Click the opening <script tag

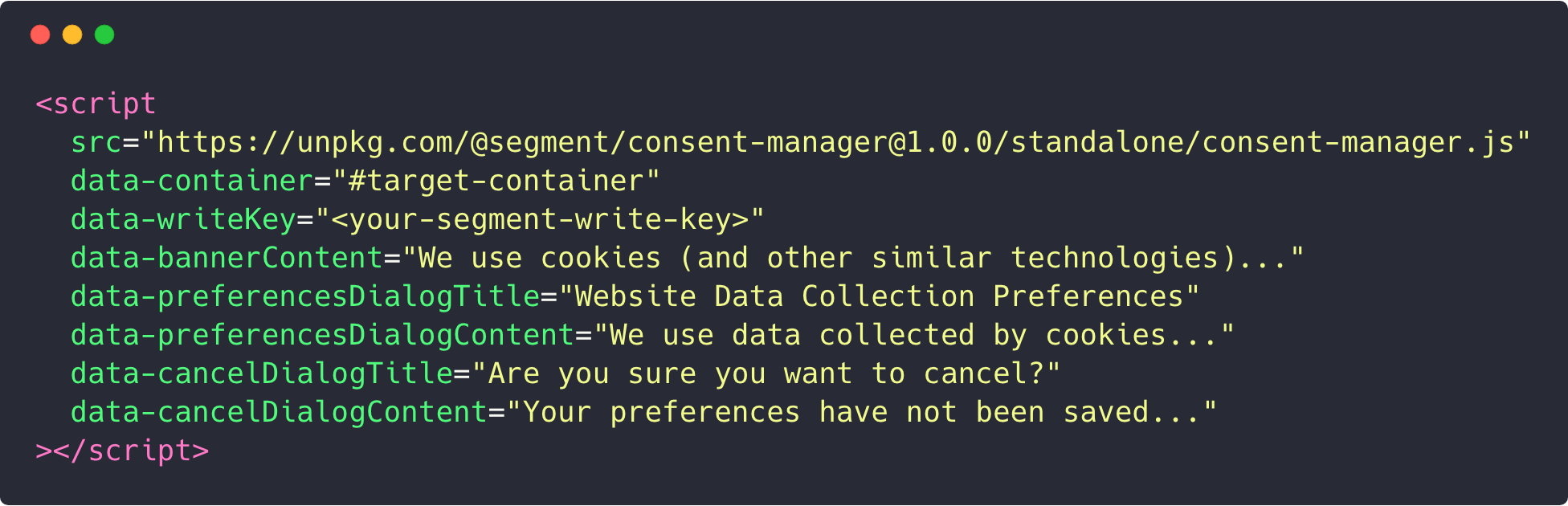96,104
